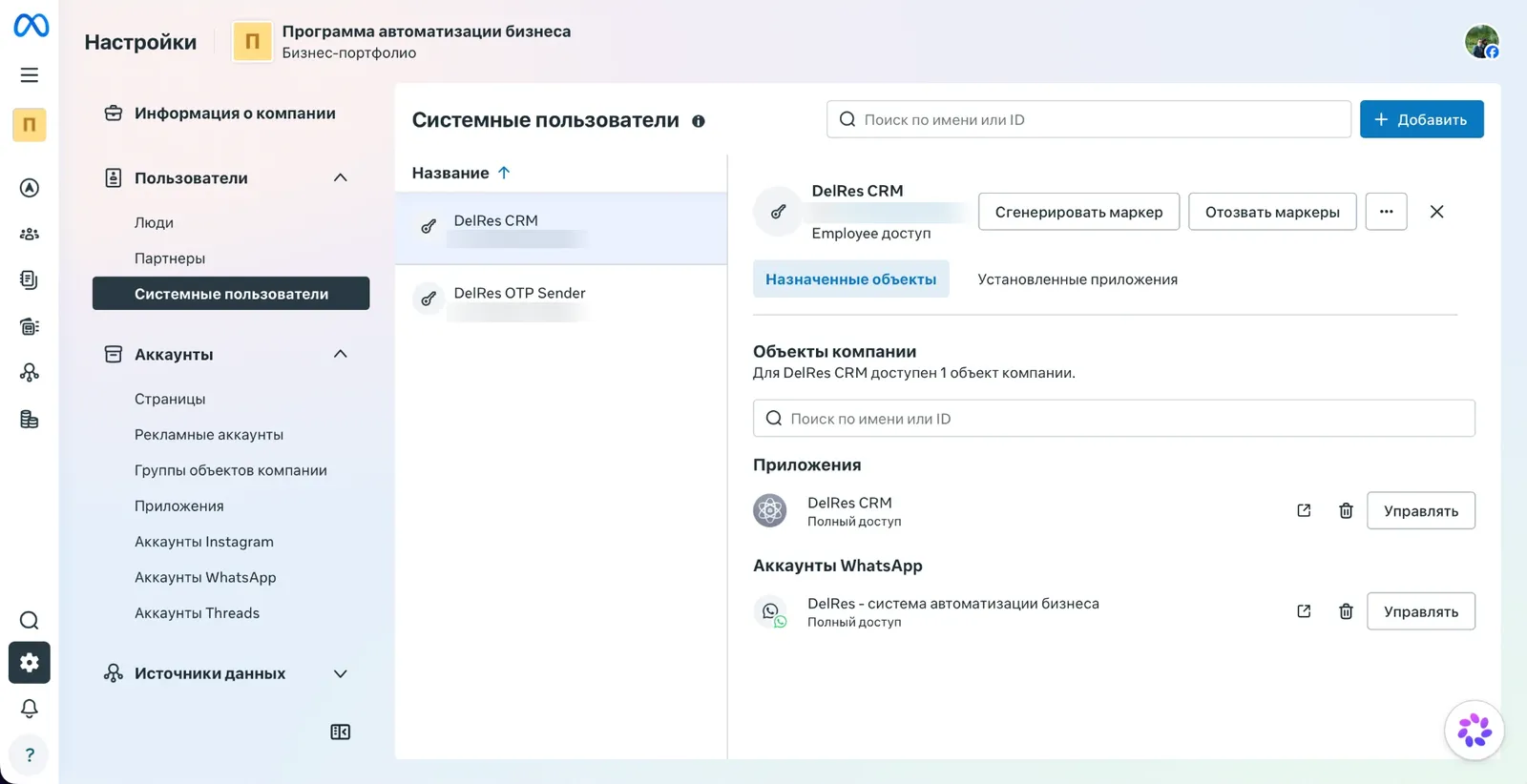Collapse the Пользователи section
This screenshot has height=784, width=1527.
[x=341, y=177]
